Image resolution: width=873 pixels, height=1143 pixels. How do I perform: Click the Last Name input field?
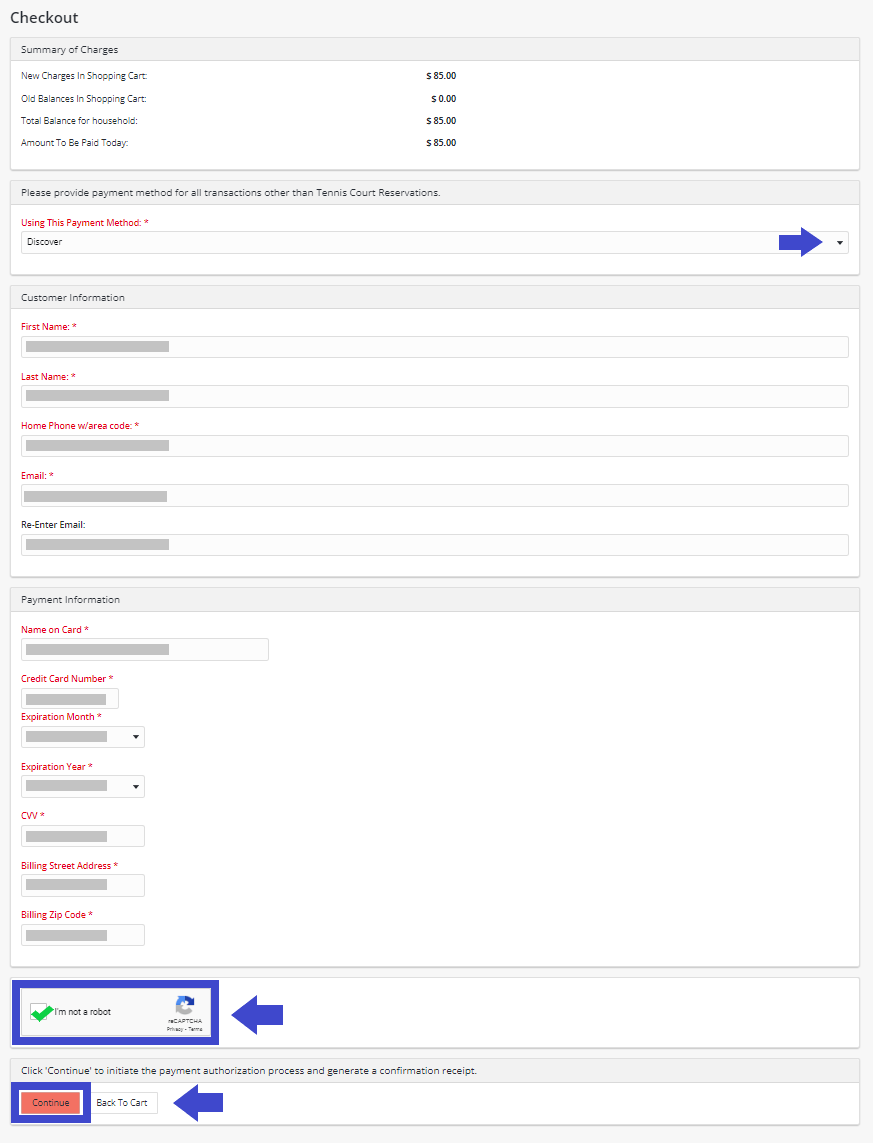click(x=434, y=397)
